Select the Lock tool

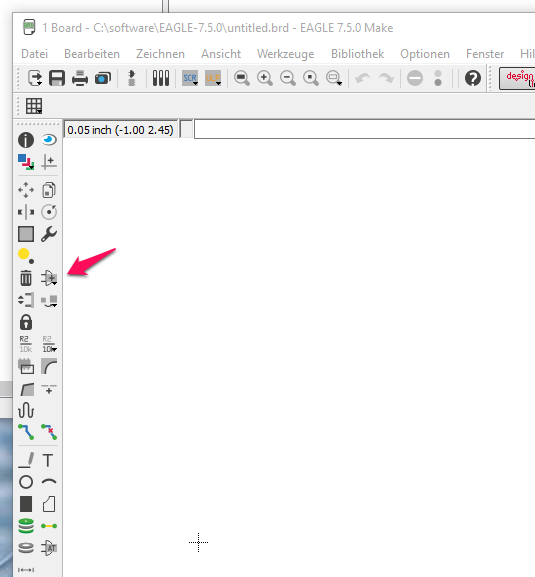click(x=26, y=322)
